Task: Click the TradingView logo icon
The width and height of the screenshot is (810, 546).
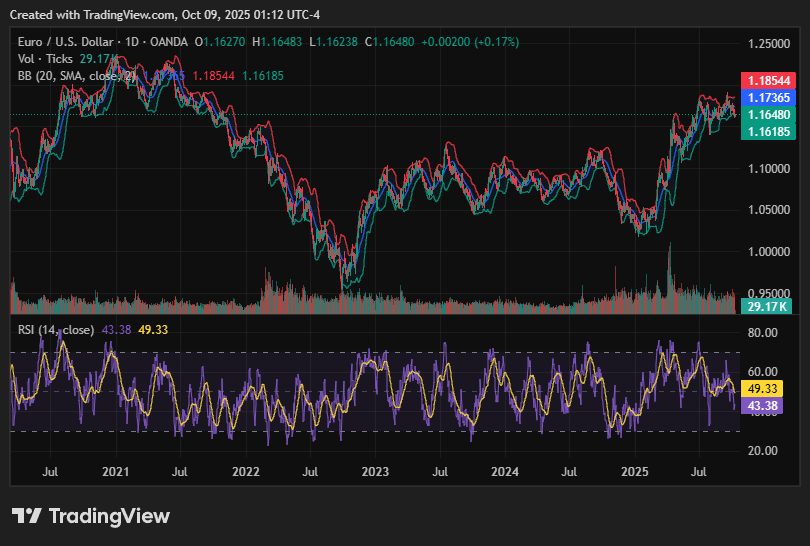Action: coord(26,516)
